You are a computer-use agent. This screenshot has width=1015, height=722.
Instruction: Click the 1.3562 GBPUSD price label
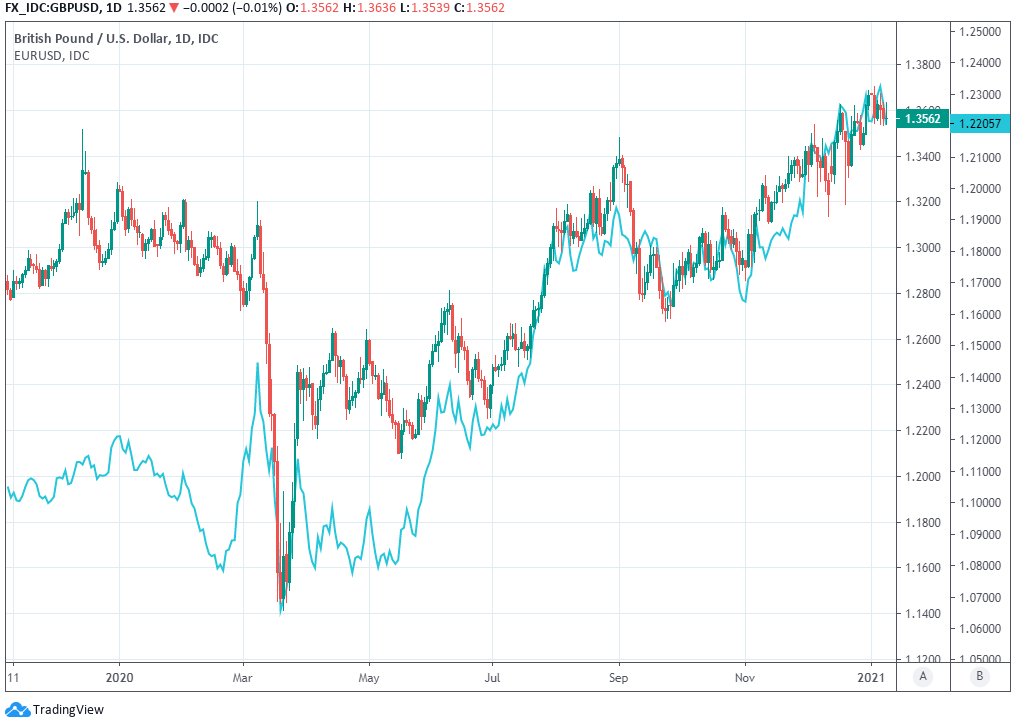[920, 118]
